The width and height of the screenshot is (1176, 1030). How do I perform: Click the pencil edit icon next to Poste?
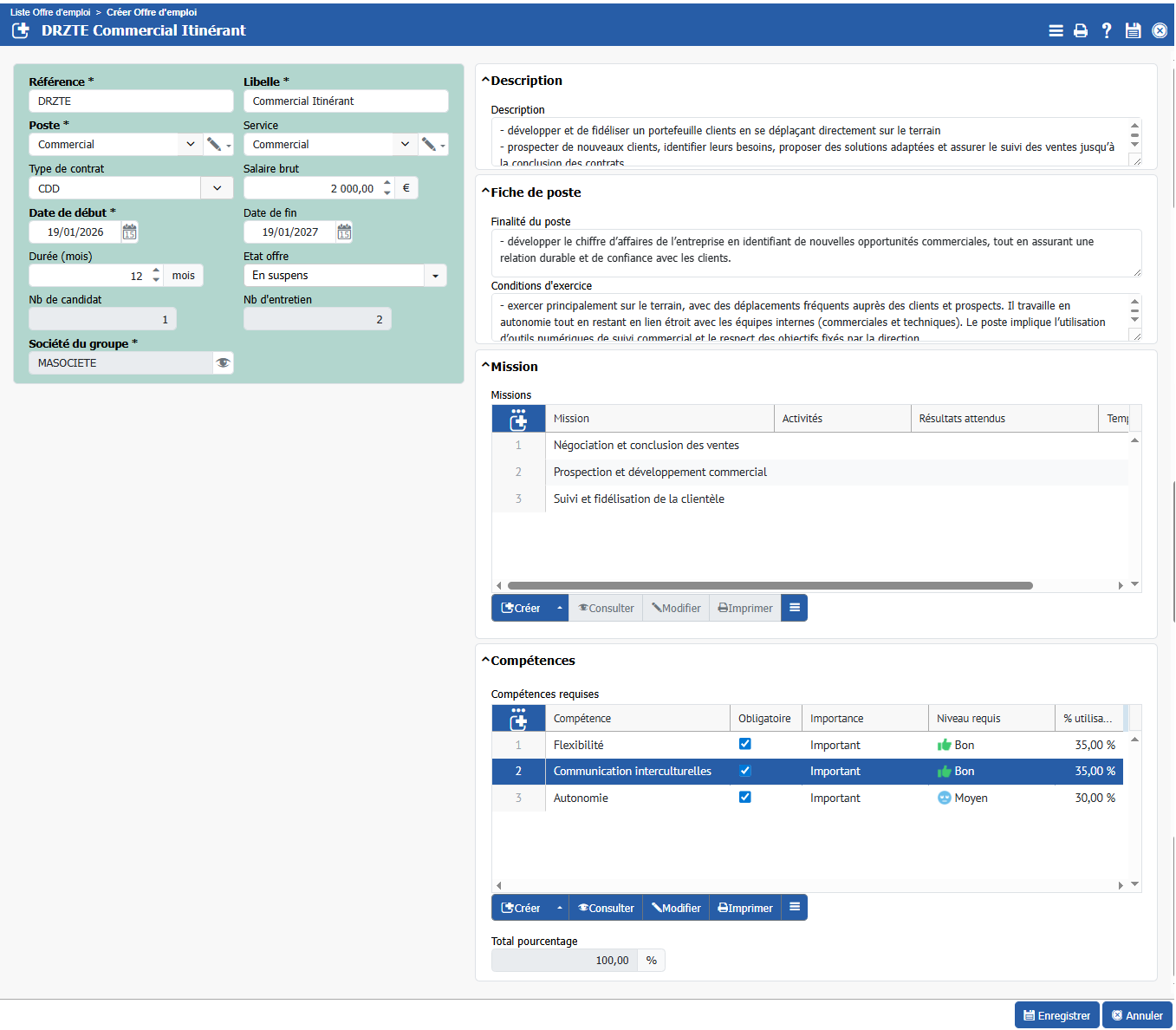(214, 145)
